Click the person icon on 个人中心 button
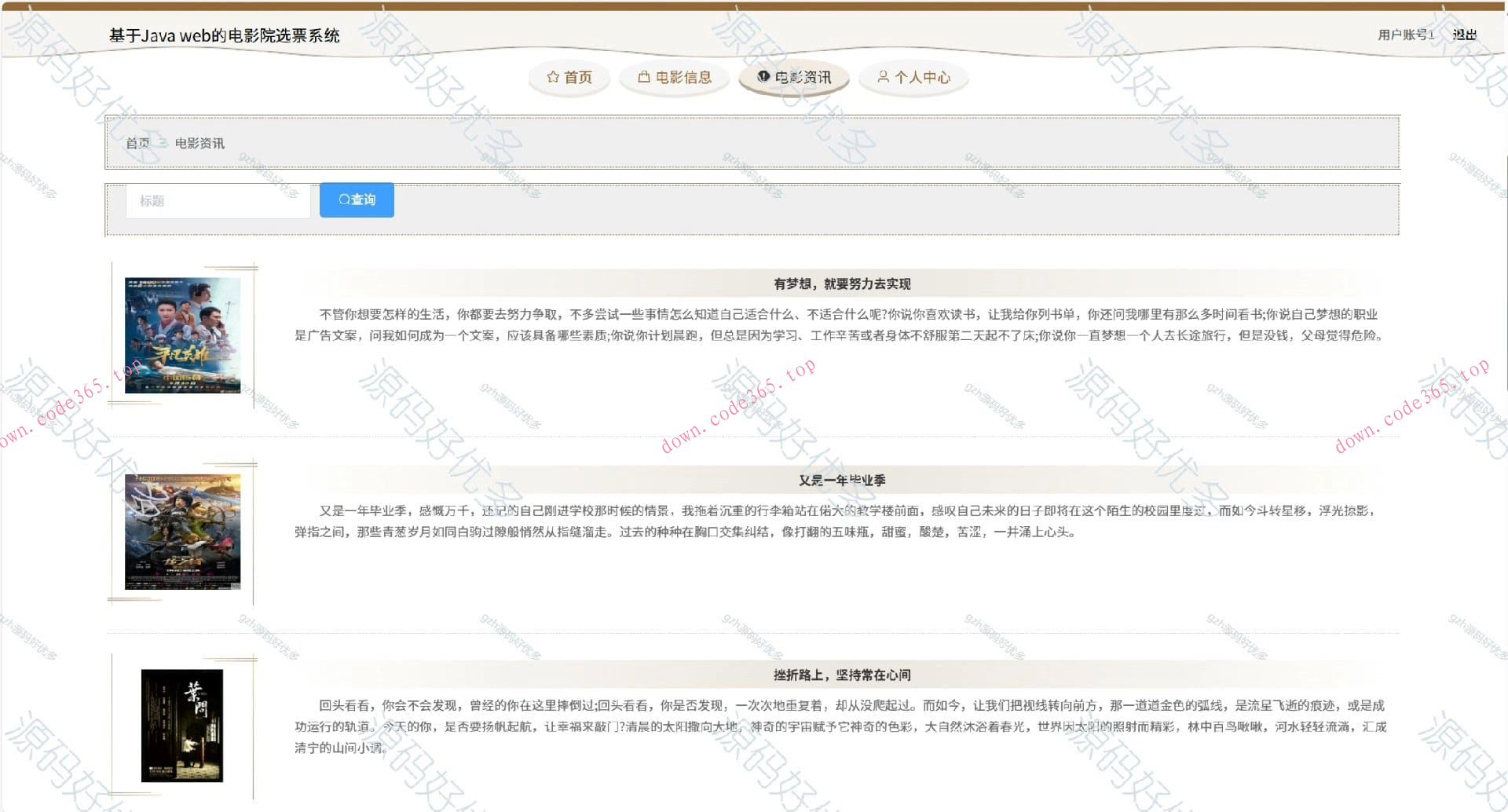 [x=884, y=77]
